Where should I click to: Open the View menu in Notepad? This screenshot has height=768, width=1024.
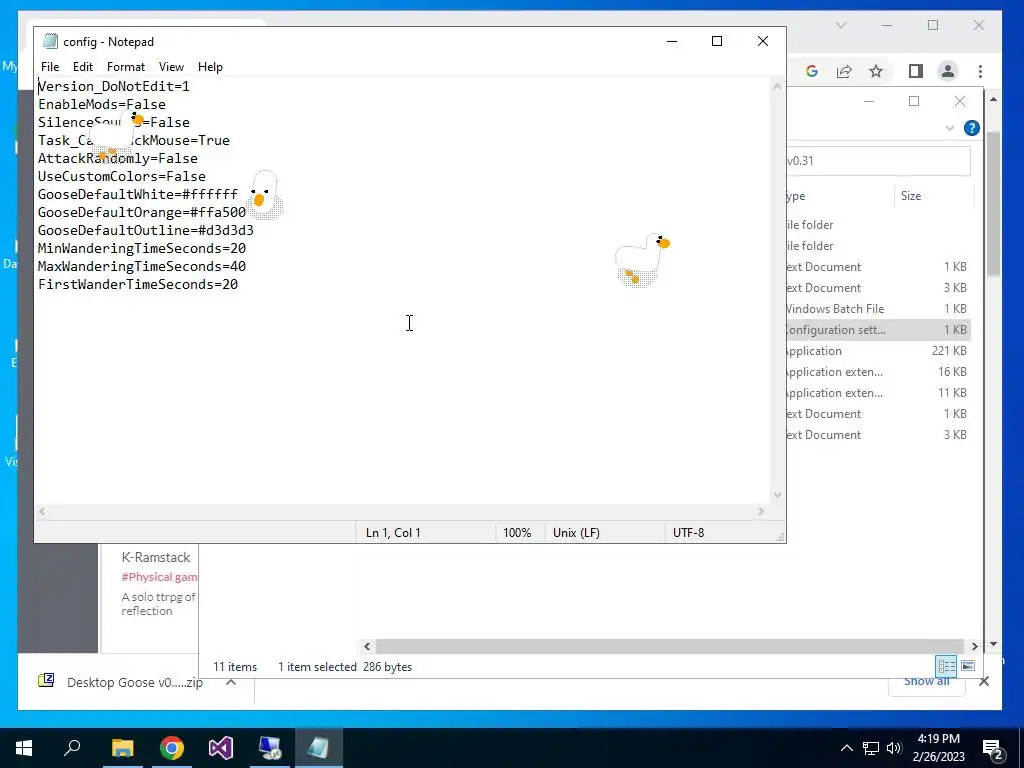171,67
